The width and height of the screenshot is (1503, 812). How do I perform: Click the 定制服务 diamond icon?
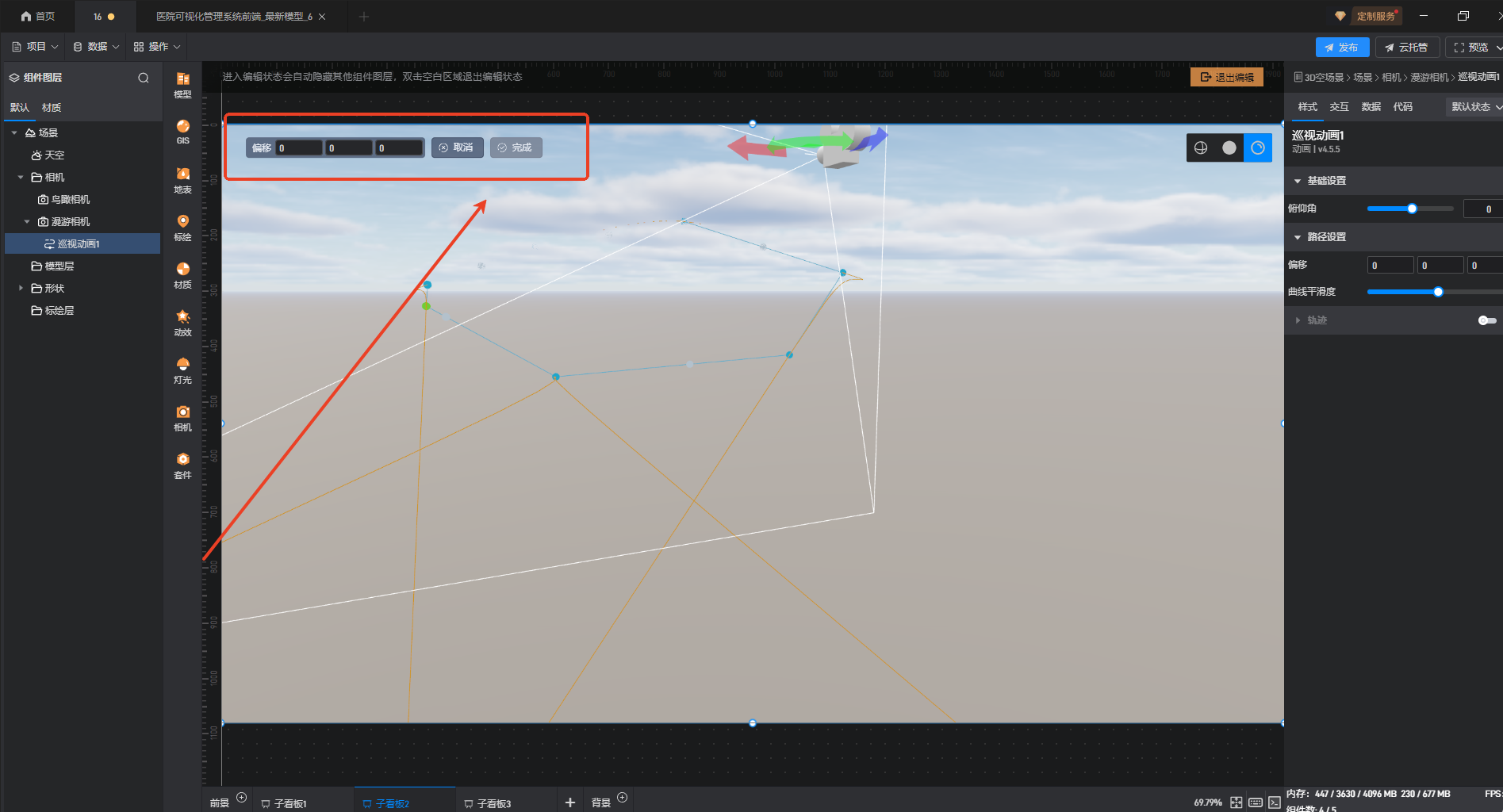1340,16
